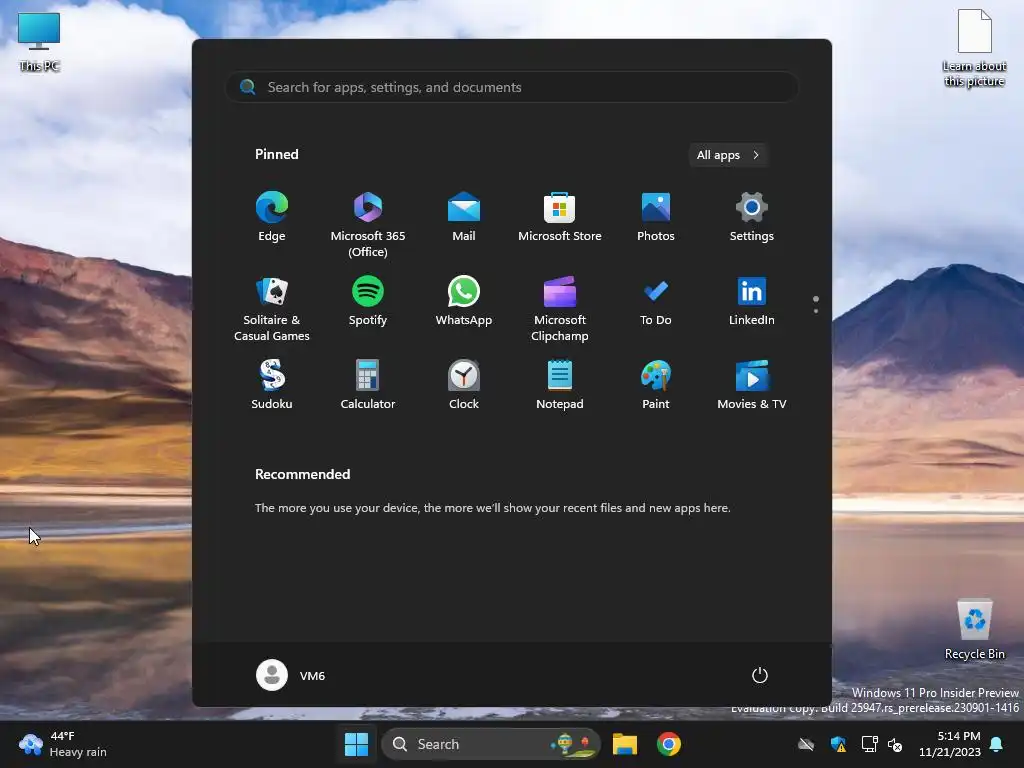1024x768 pixels.
Task: Open Calculator
Action: [368, 385]
